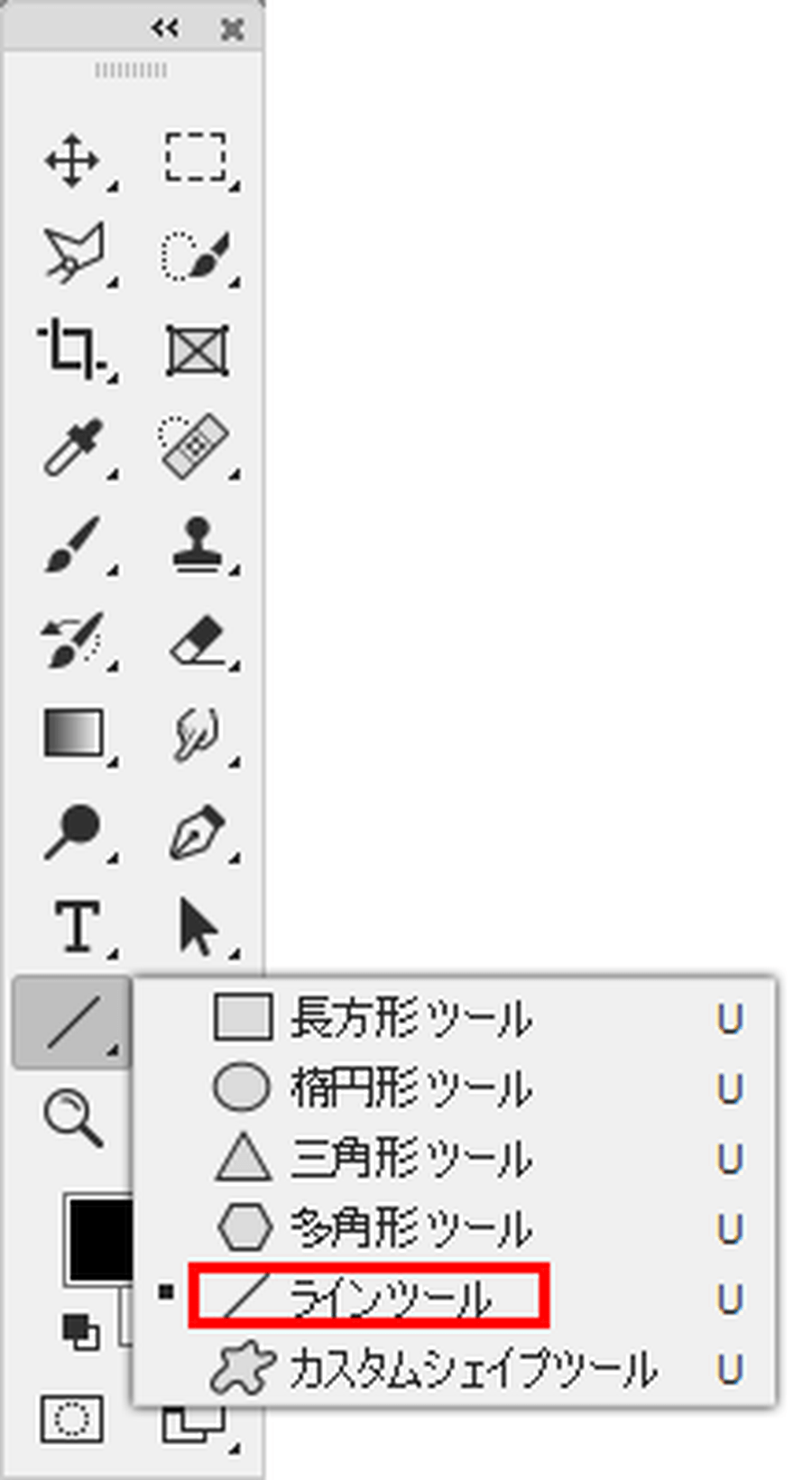The image size is (812, 1480).
Task: Select the Pen tool
Action: pos(196,832)
